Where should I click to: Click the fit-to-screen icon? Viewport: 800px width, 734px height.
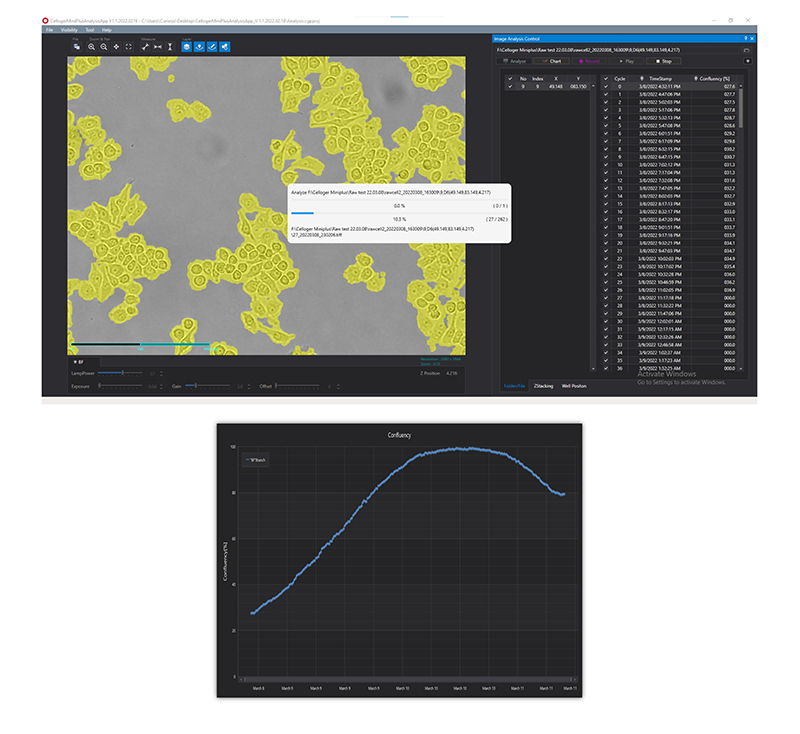pyautogui.click(x=129, y=47)
